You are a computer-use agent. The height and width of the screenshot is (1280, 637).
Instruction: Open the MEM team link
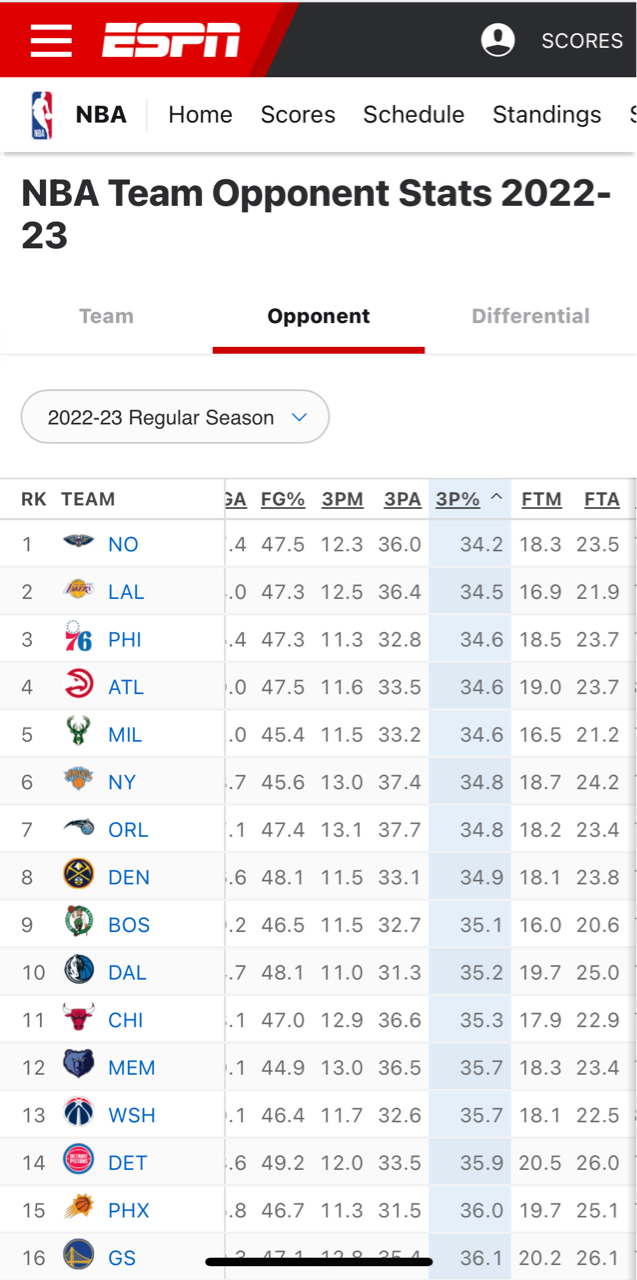tap(132, 1067)
